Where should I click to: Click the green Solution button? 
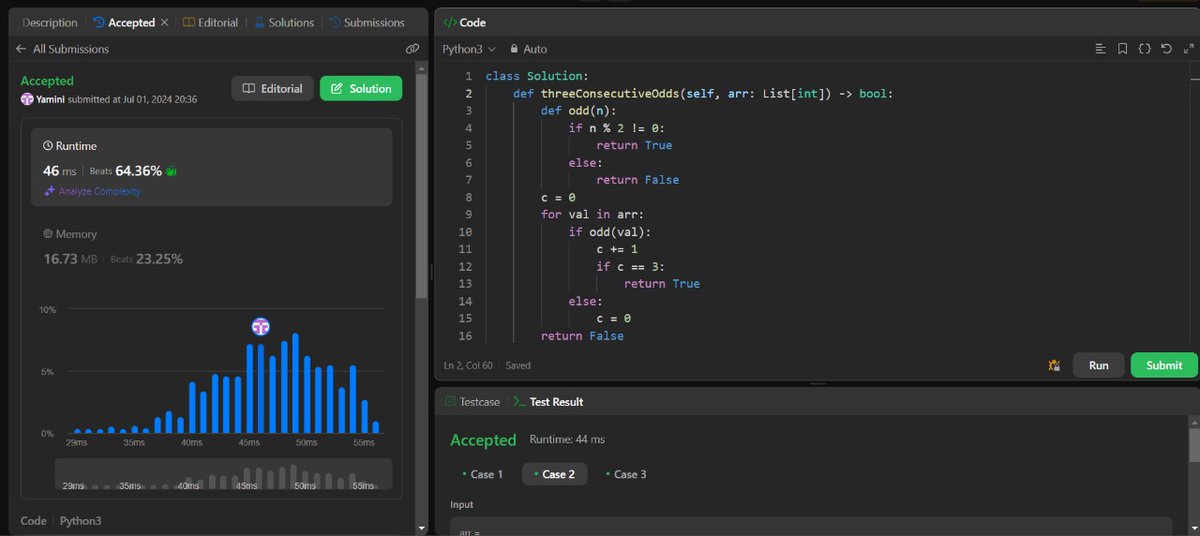(361, 88)
